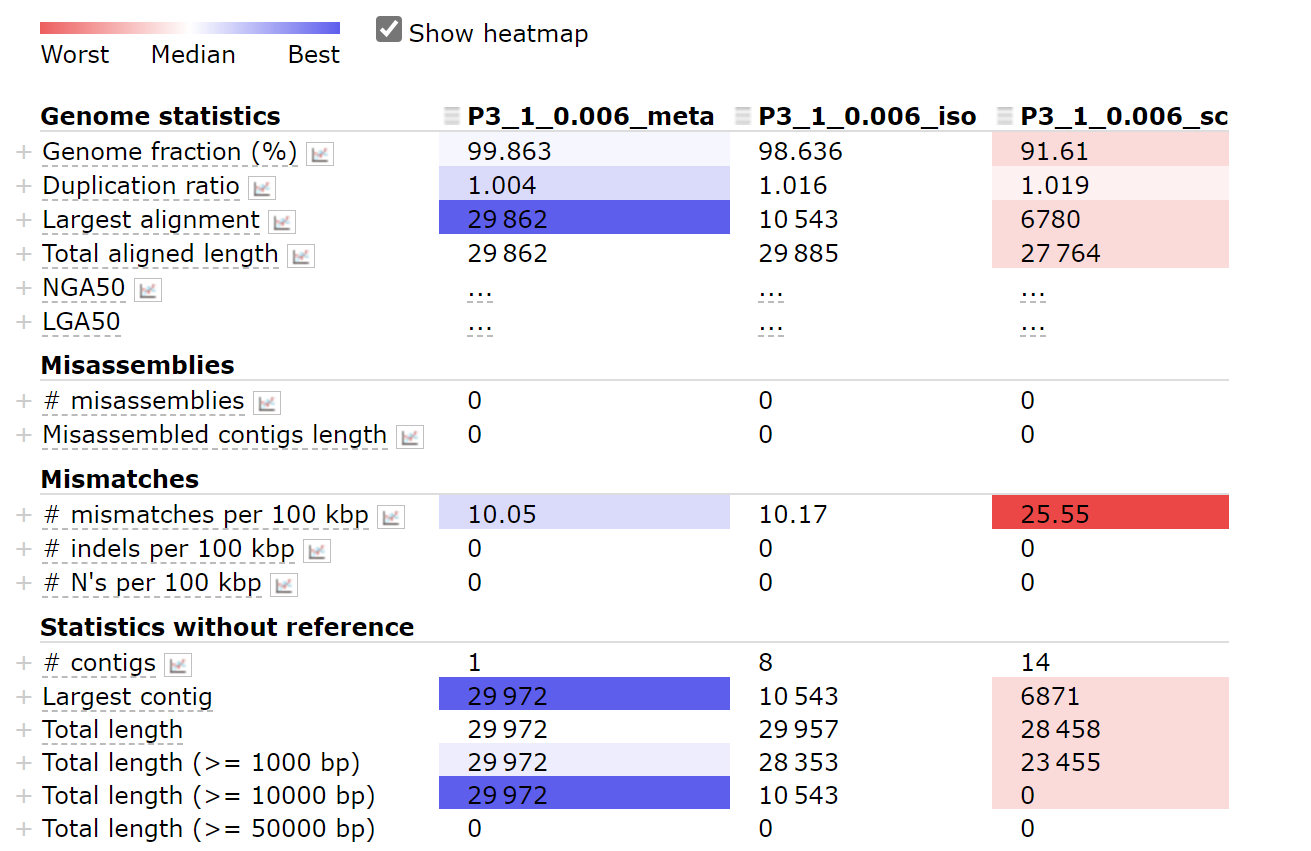1311x851 pixels.
Task: Open the Largest alignment plot icon
Action: pyautogui.click(x=282, y=222)
